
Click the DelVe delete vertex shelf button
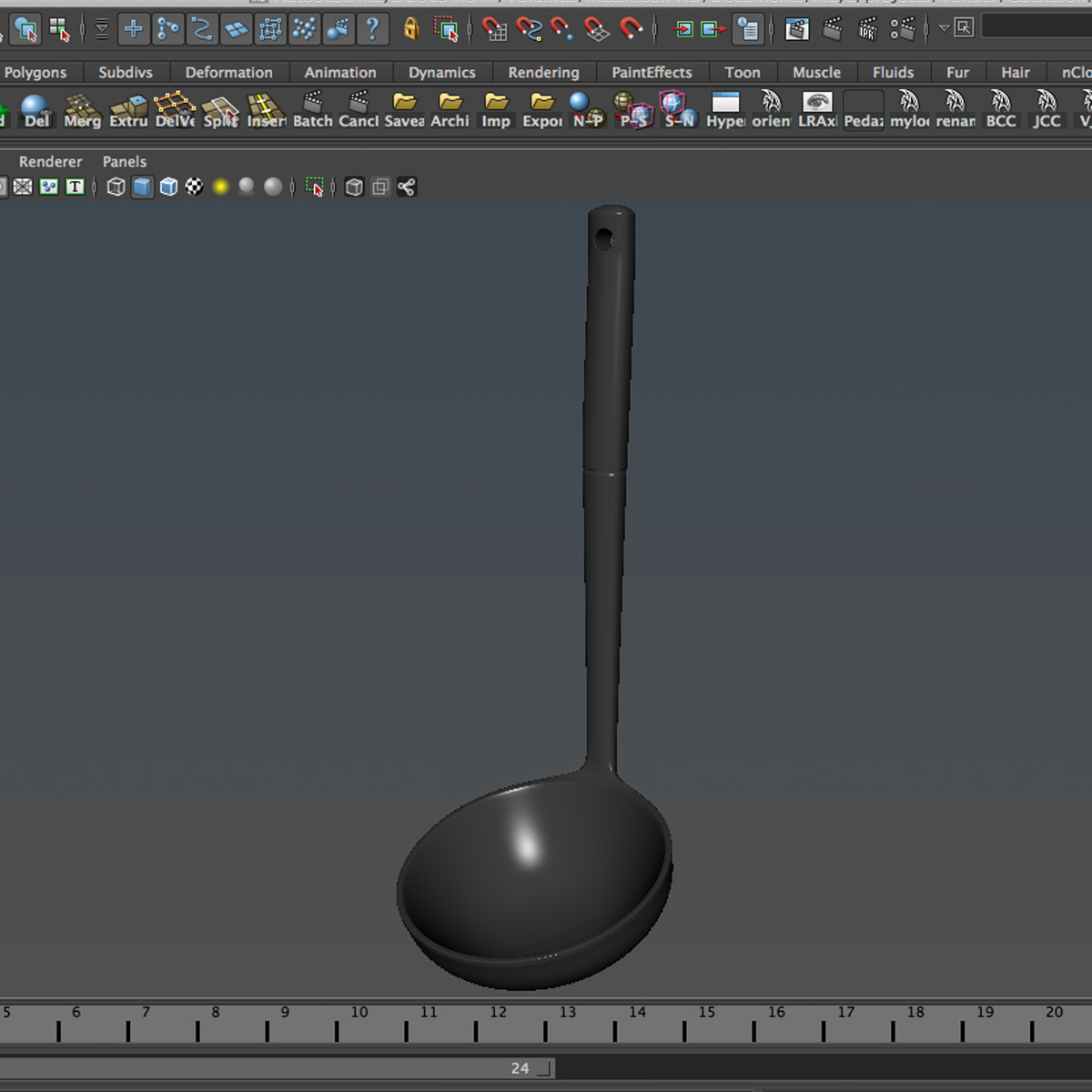pos(175,110)
